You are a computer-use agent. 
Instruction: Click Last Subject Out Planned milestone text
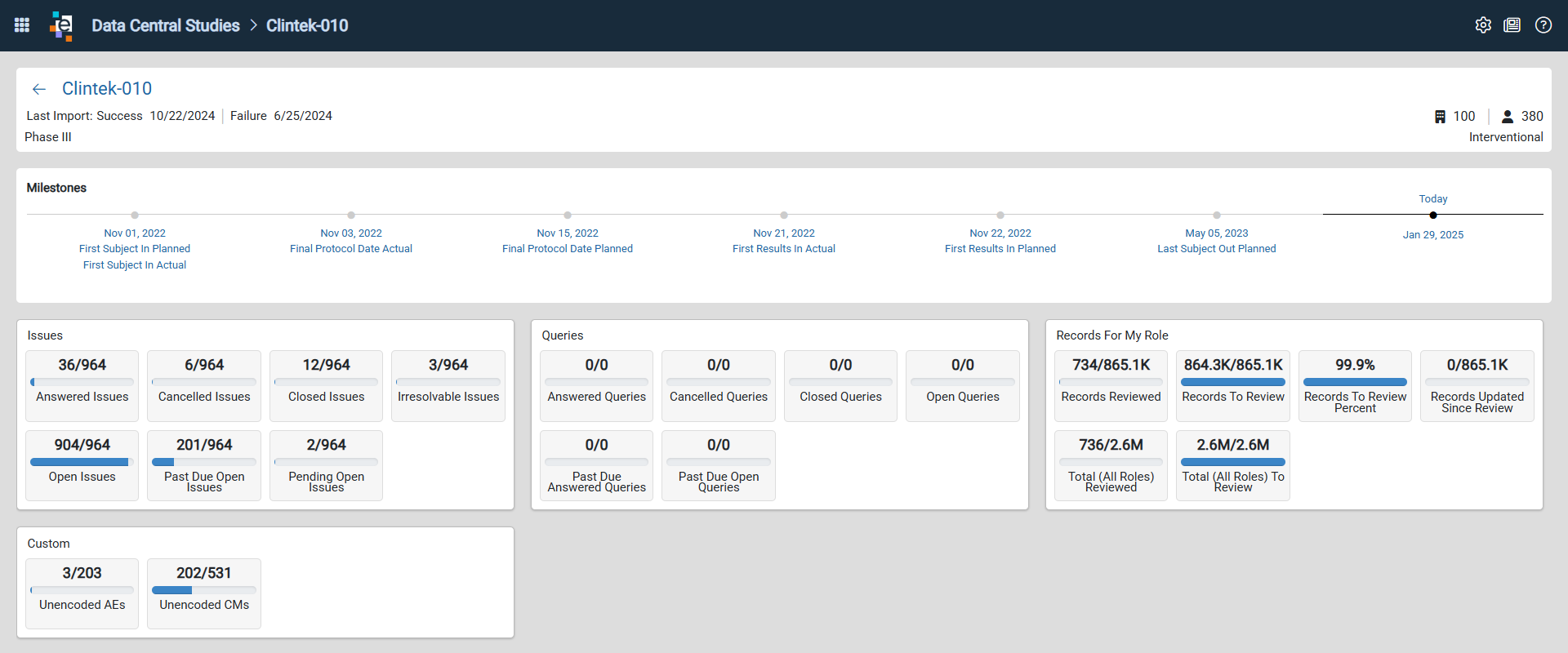(x=1217, y=249)
